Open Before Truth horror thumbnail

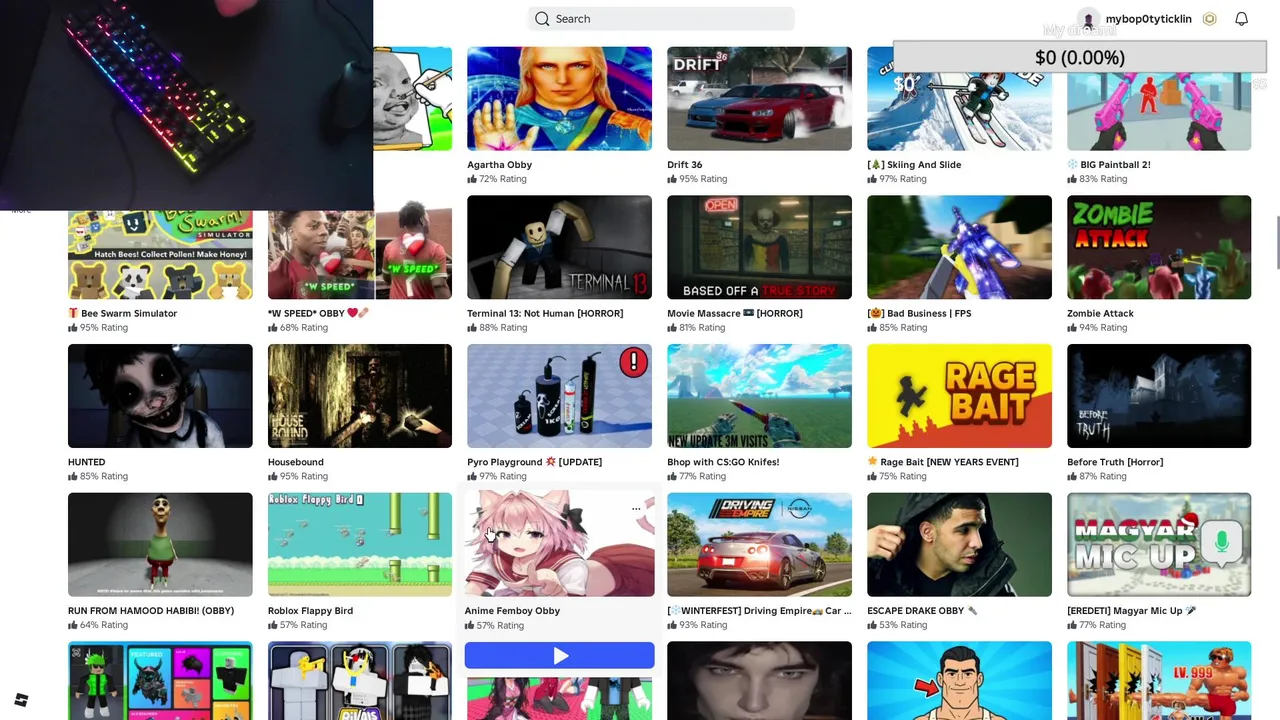(x=1159, y=396)
